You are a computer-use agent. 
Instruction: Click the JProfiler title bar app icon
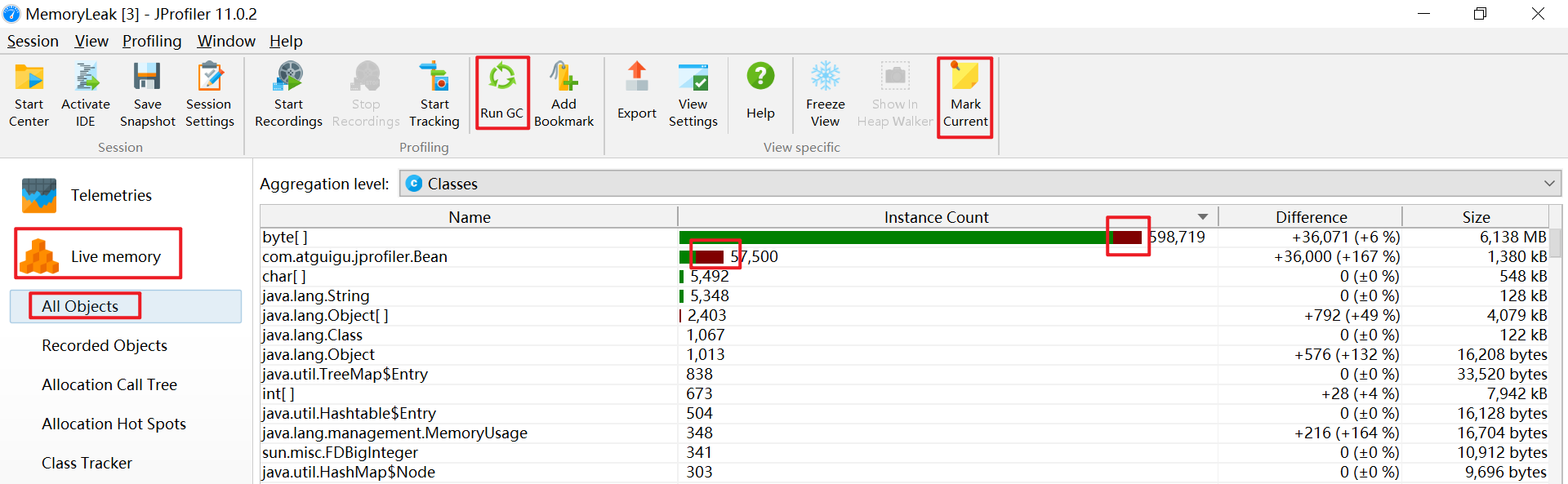tap(11, 14)
